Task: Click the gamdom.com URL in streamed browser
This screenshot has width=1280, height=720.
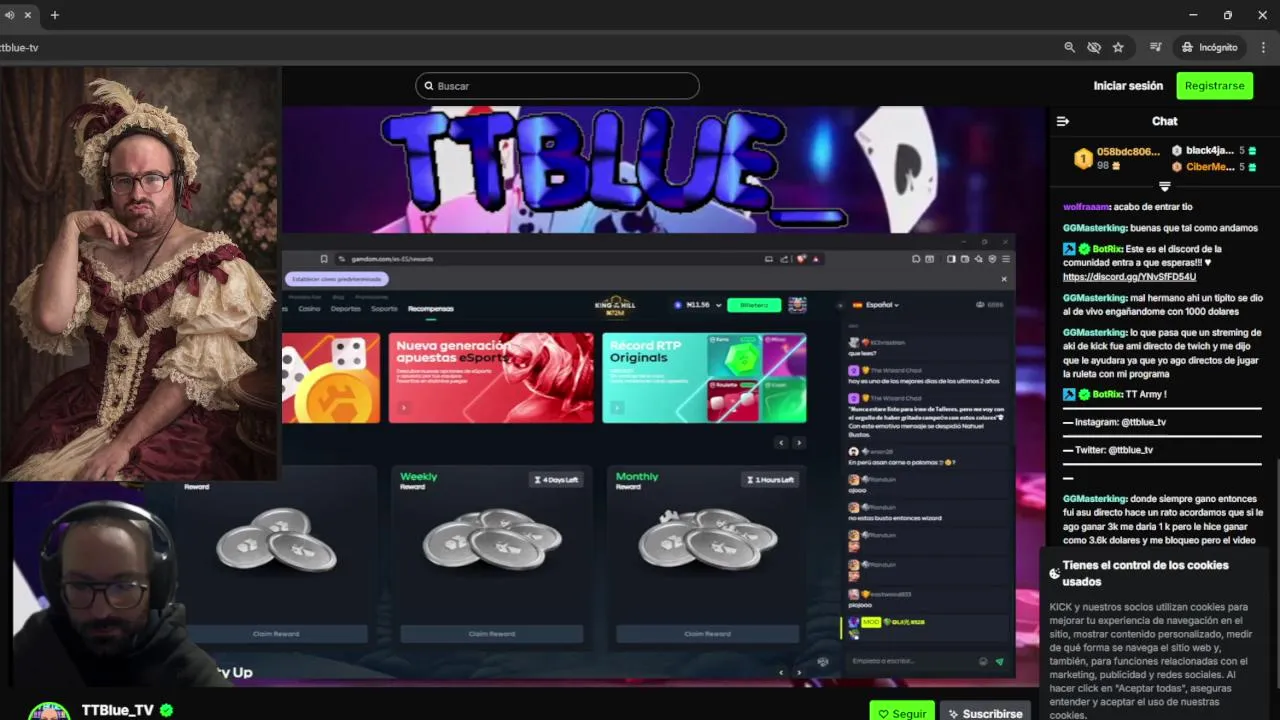Action: [392, 259]
